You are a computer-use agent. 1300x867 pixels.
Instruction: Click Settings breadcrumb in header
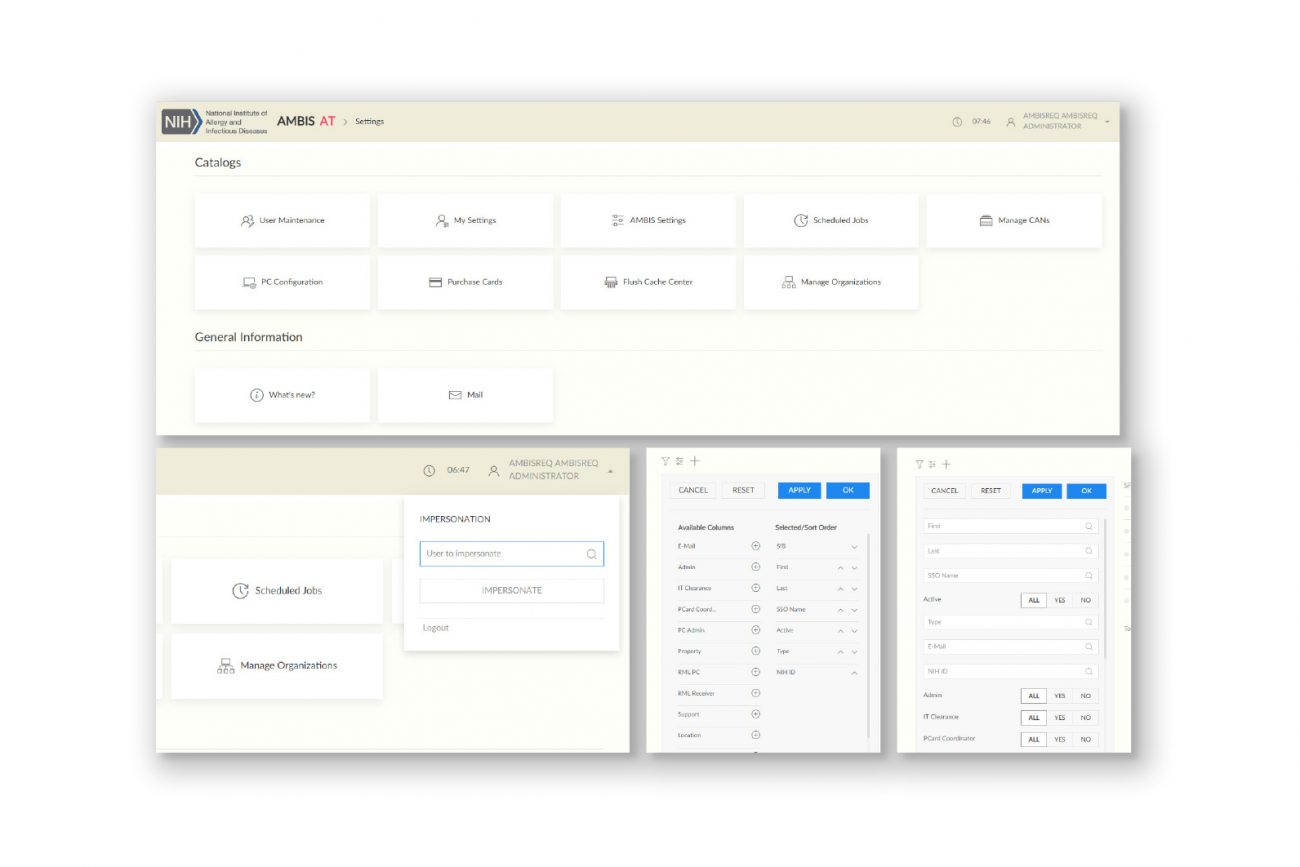369,122
